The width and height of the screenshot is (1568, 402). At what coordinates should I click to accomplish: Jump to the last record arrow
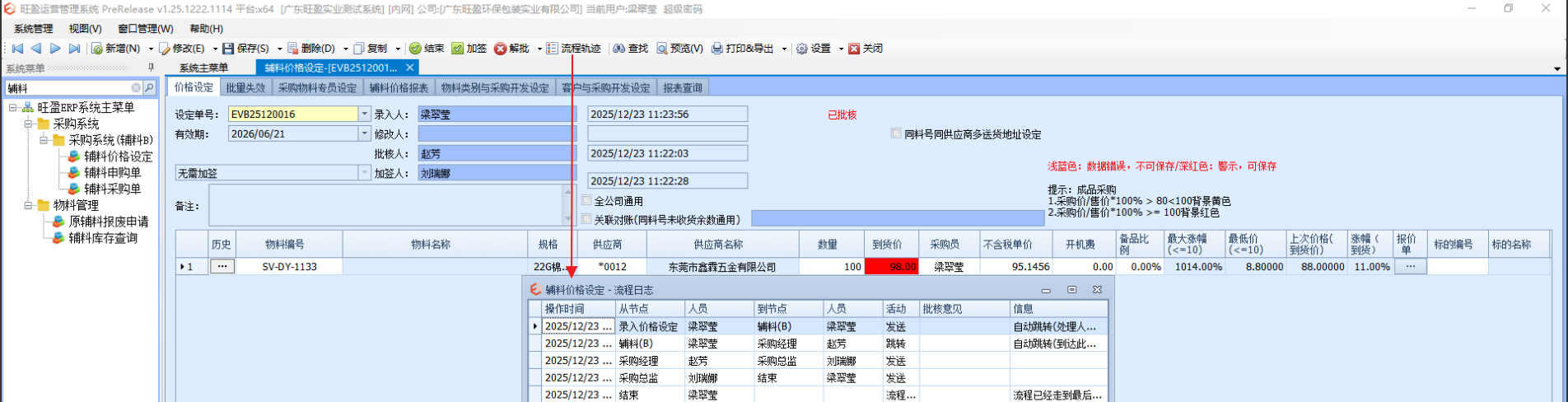[74, 49]
